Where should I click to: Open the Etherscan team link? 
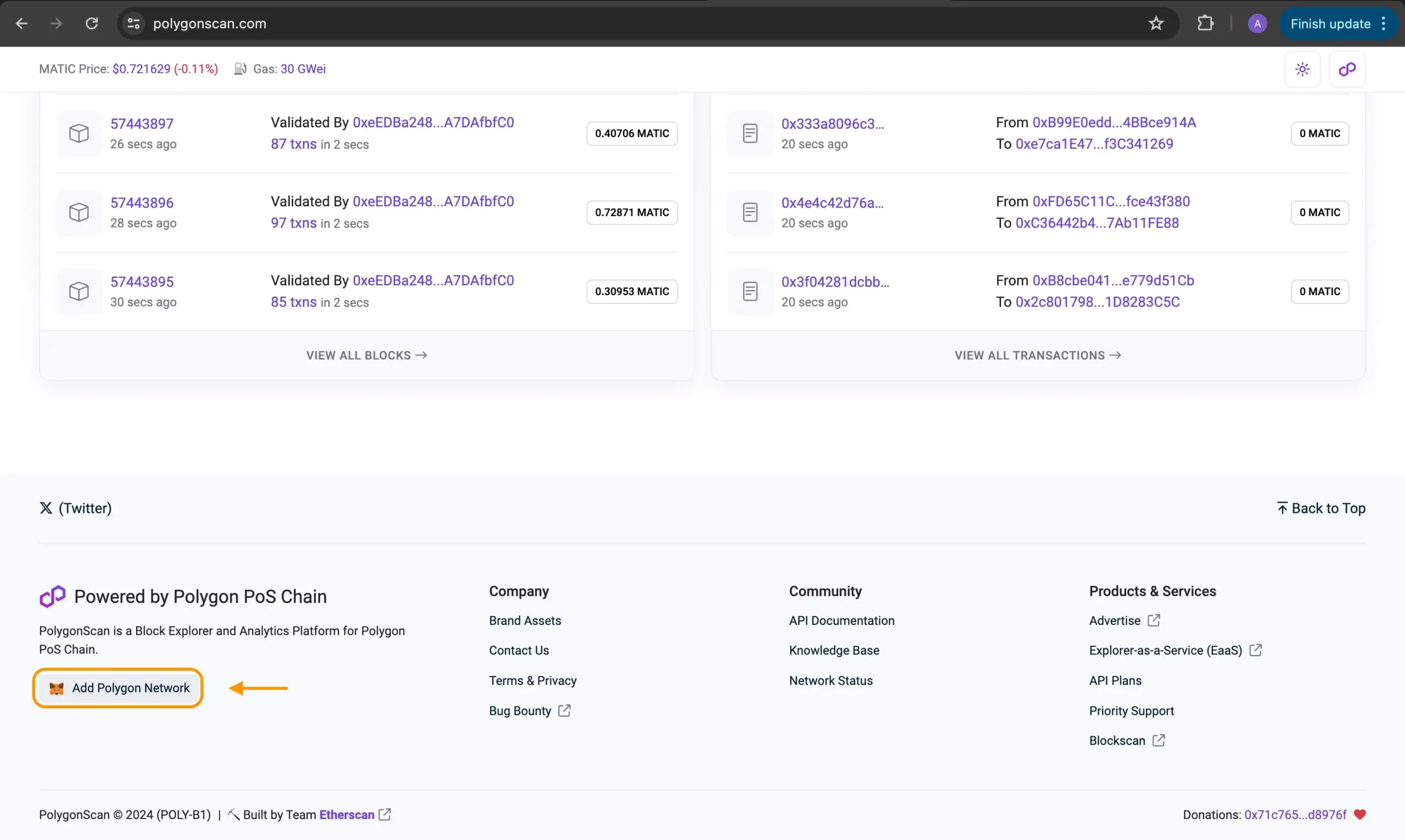click(346, 815)
